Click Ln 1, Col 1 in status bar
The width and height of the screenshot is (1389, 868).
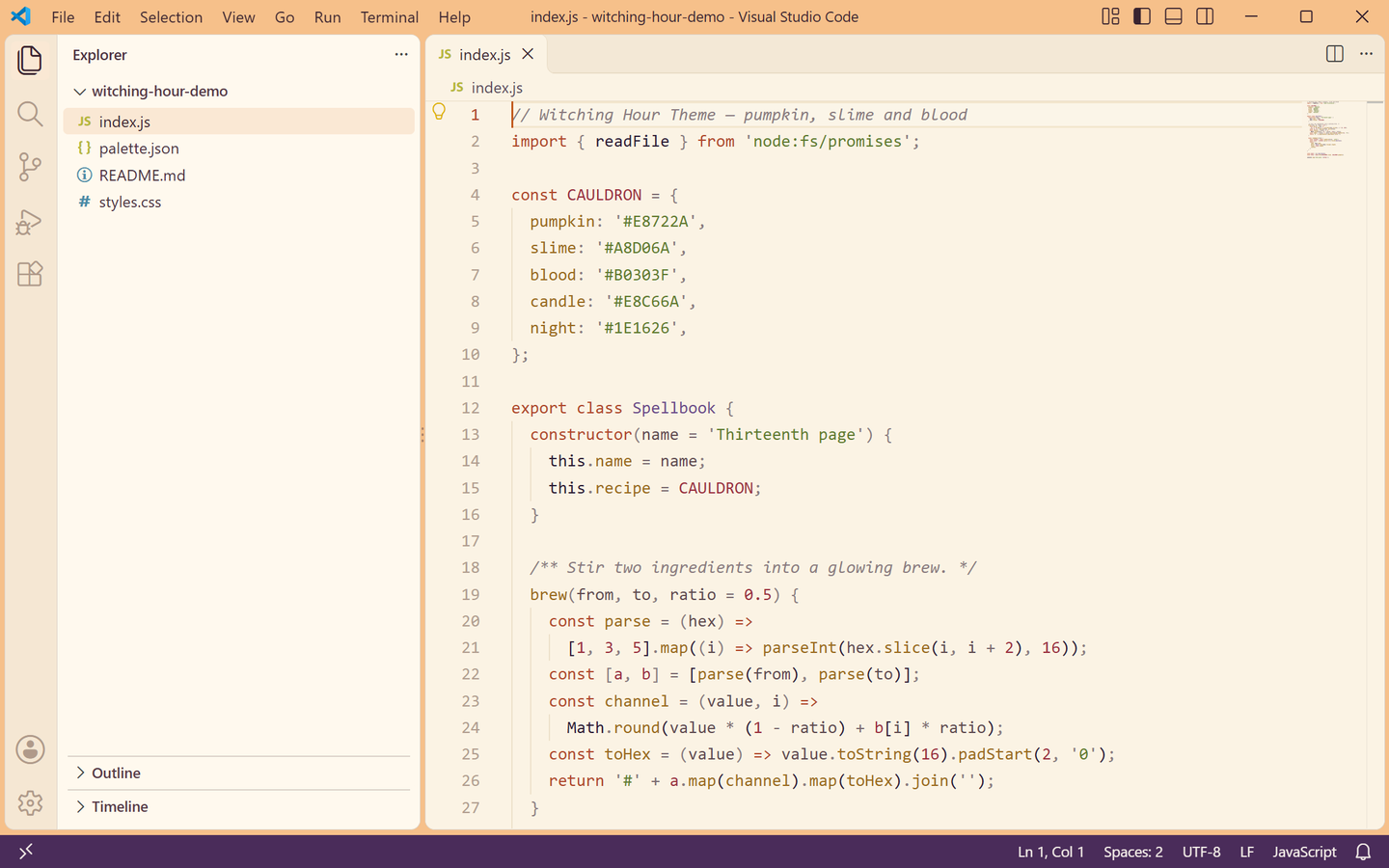pyautogui.click(x=1050, y=852)
